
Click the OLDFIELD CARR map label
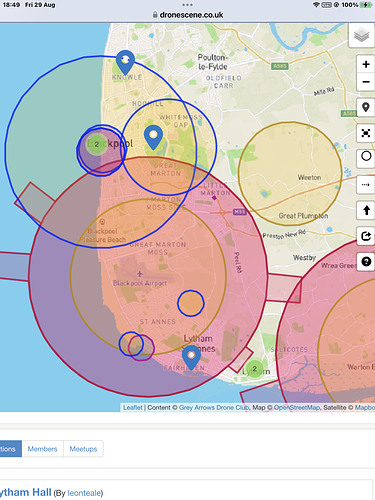tap(224, 82)
